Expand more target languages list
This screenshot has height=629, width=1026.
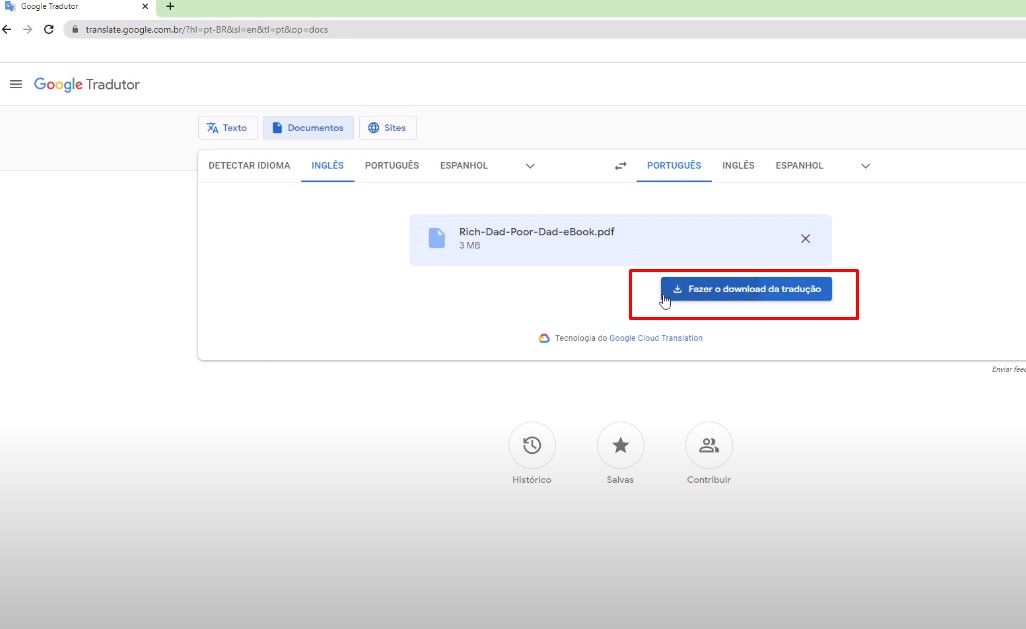(866, 166)
